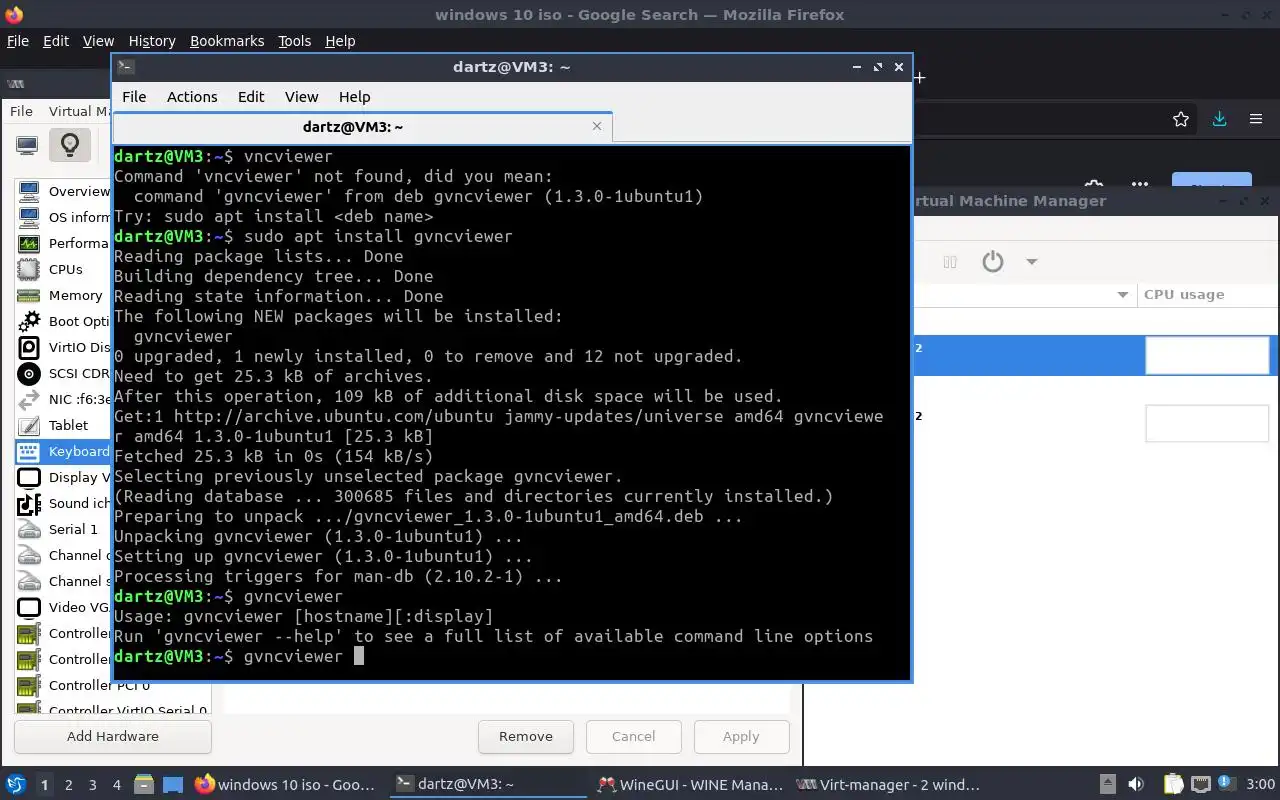Select VirtIO Disk in the hardware list
This screenshot has width=1280, height=800.
62,347
